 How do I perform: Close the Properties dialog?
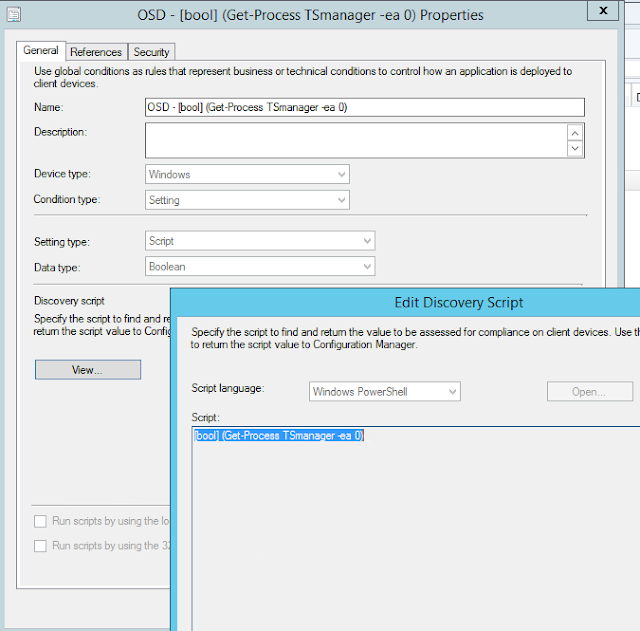tap(603, 10)
